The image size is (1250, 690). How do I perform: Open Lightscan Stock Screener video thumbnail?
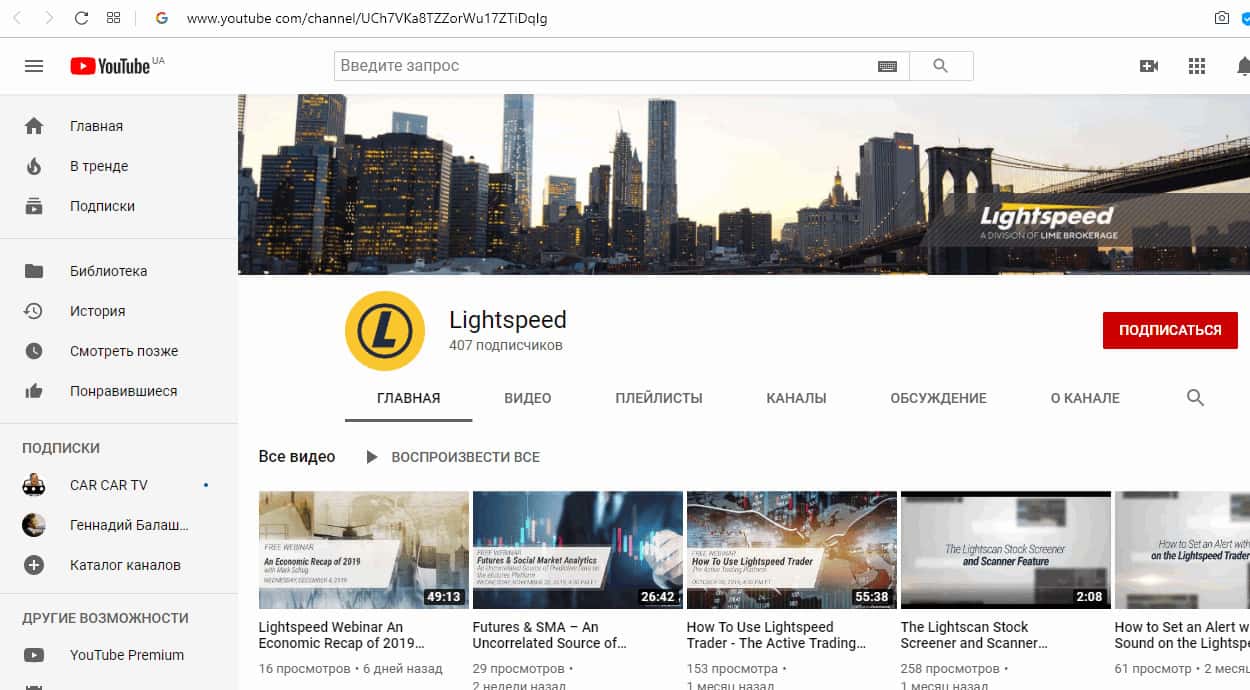tap(1006, 550)
